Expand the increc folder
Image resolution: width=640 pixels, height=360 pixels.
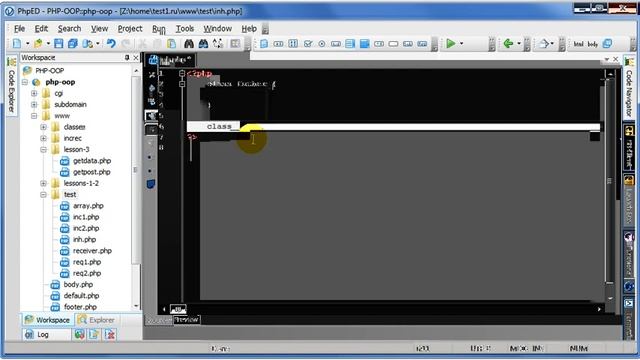pos(44,138)
